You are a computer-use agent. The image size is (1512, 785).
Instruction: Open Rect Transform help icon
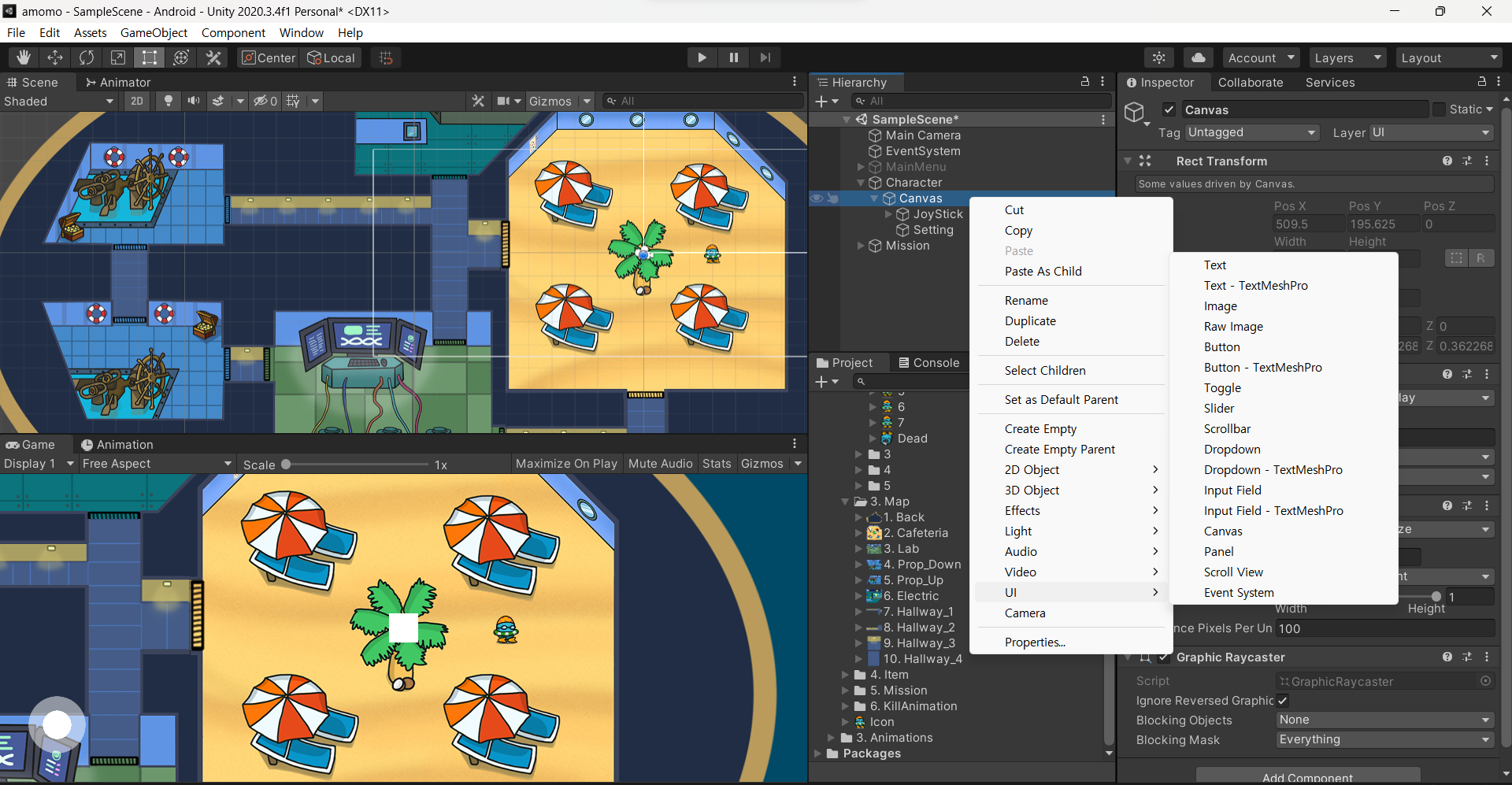[1447, 161]
